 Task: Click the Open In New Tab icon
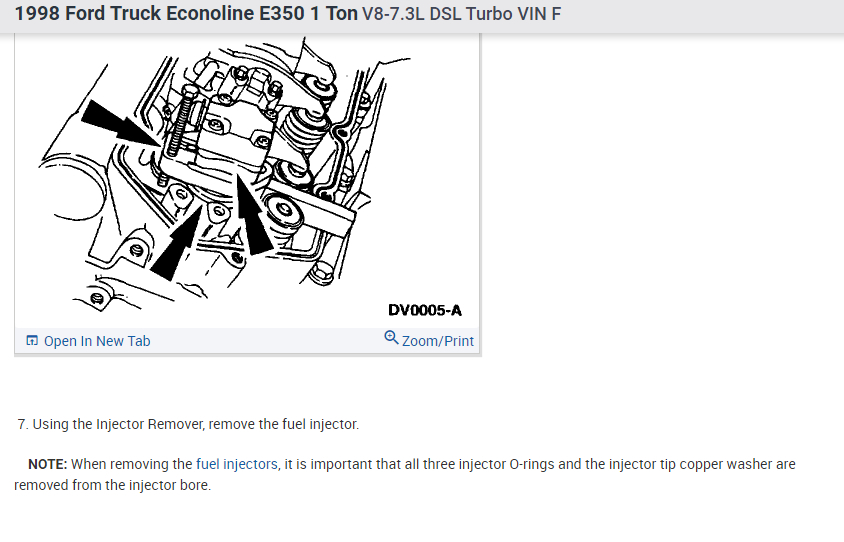[x=32, y=340]
